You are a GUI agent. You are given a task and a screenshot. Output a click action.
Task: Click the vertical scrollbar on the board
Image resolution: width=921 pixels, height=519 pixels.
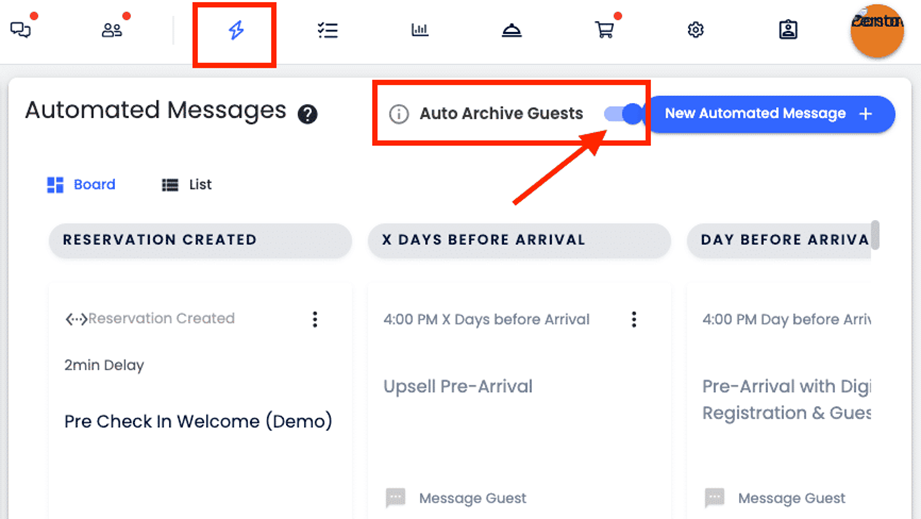[876, 235]
